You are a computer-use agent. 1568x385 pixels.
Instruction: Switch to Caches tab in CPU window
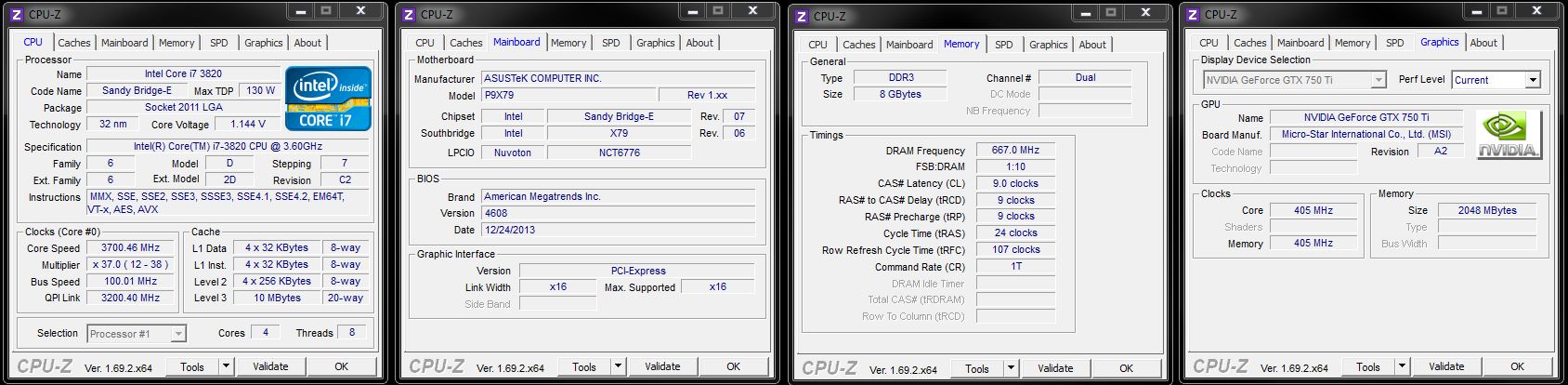pos(74,43)
